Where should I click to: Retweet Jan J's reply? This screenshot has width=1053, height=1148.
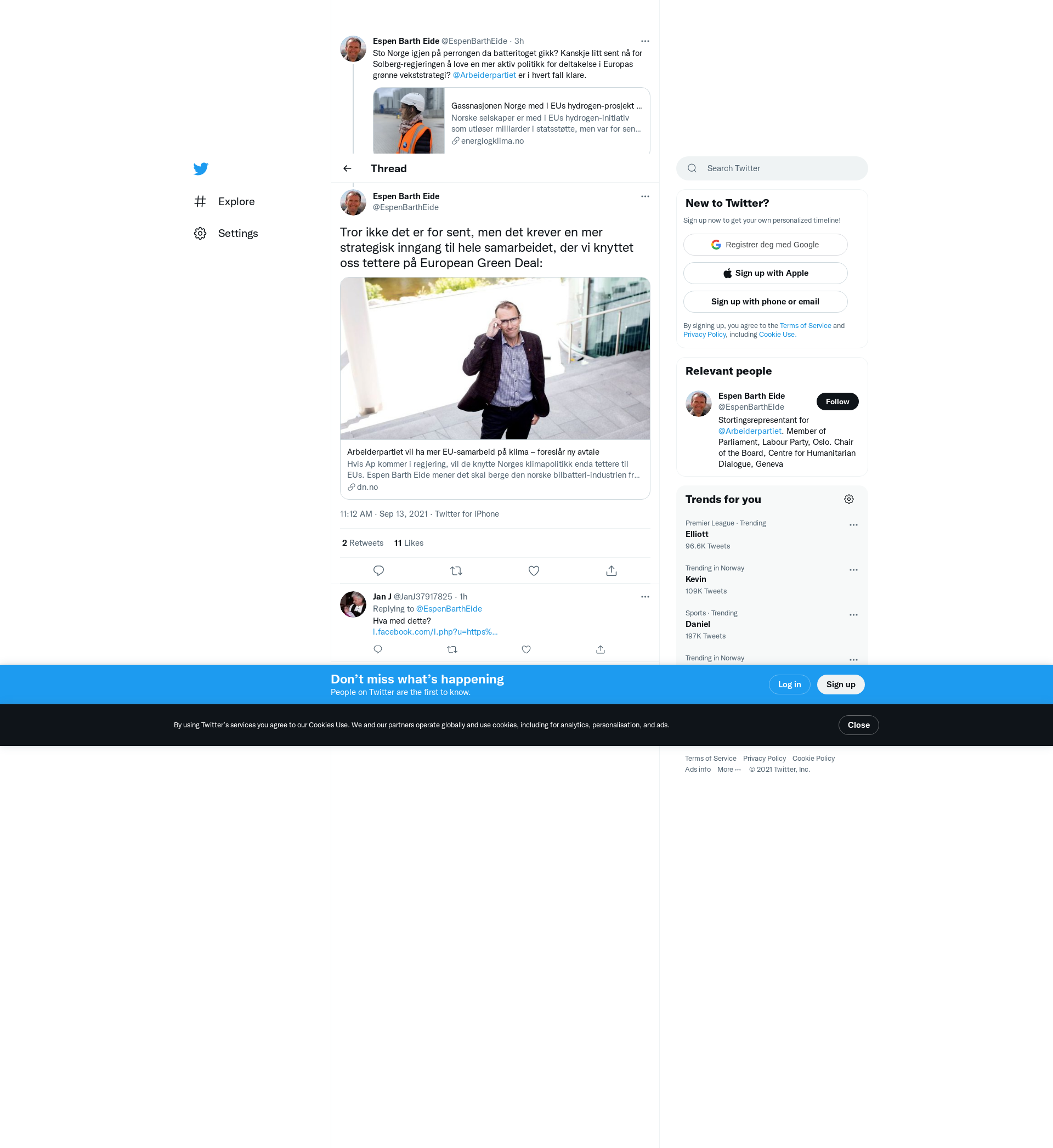tap(452, 649)
